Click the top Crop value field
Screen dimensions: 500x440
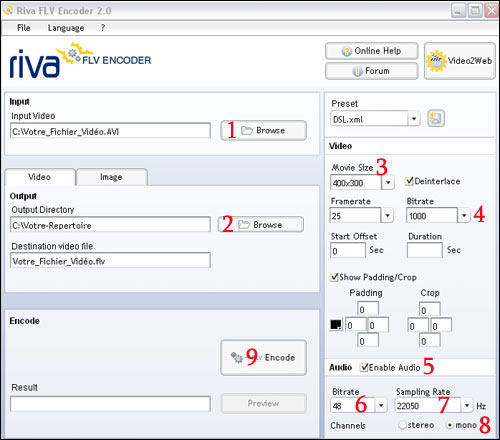pos(430,309)
